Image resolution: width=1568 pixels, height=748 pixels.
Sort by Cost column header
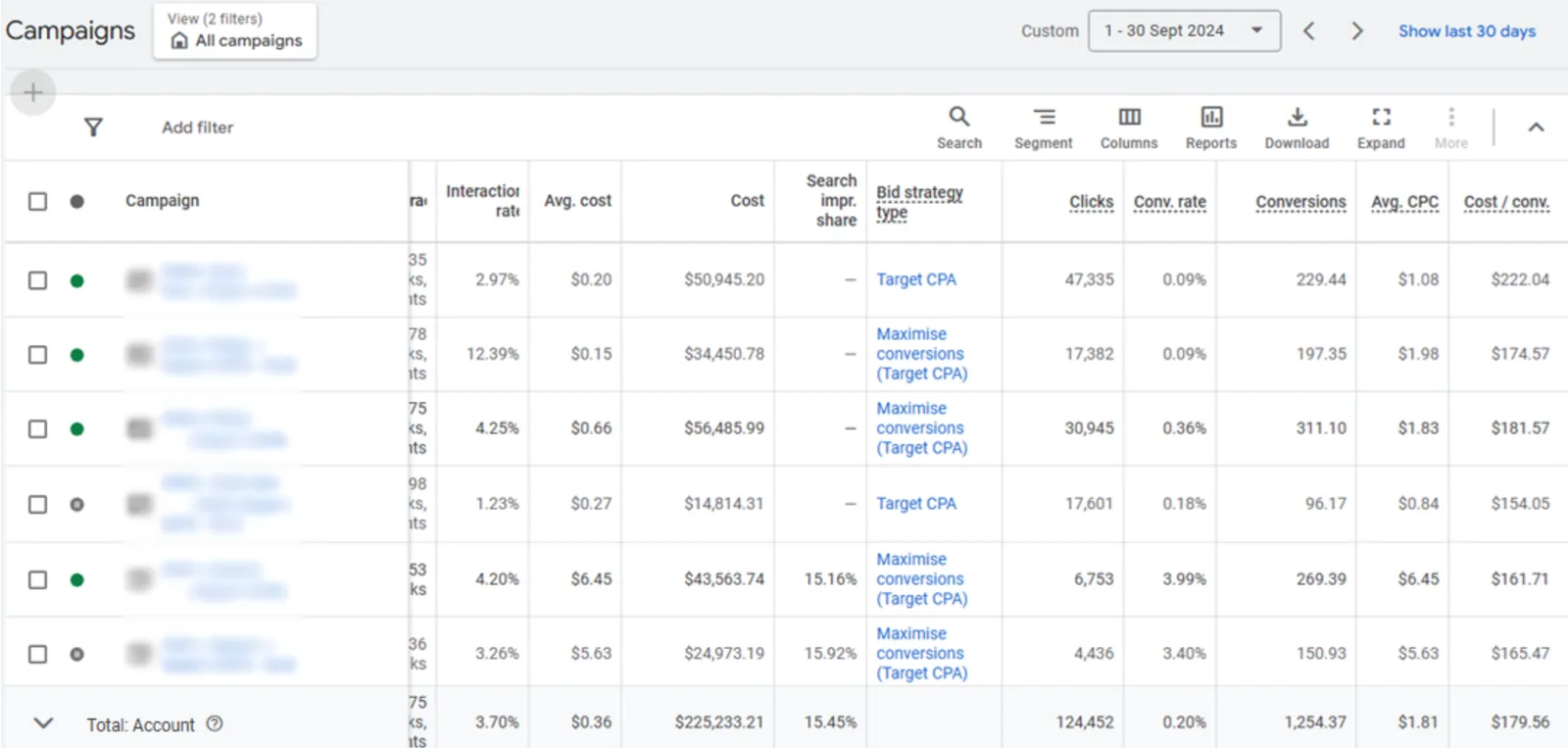(x=747, y=200)
